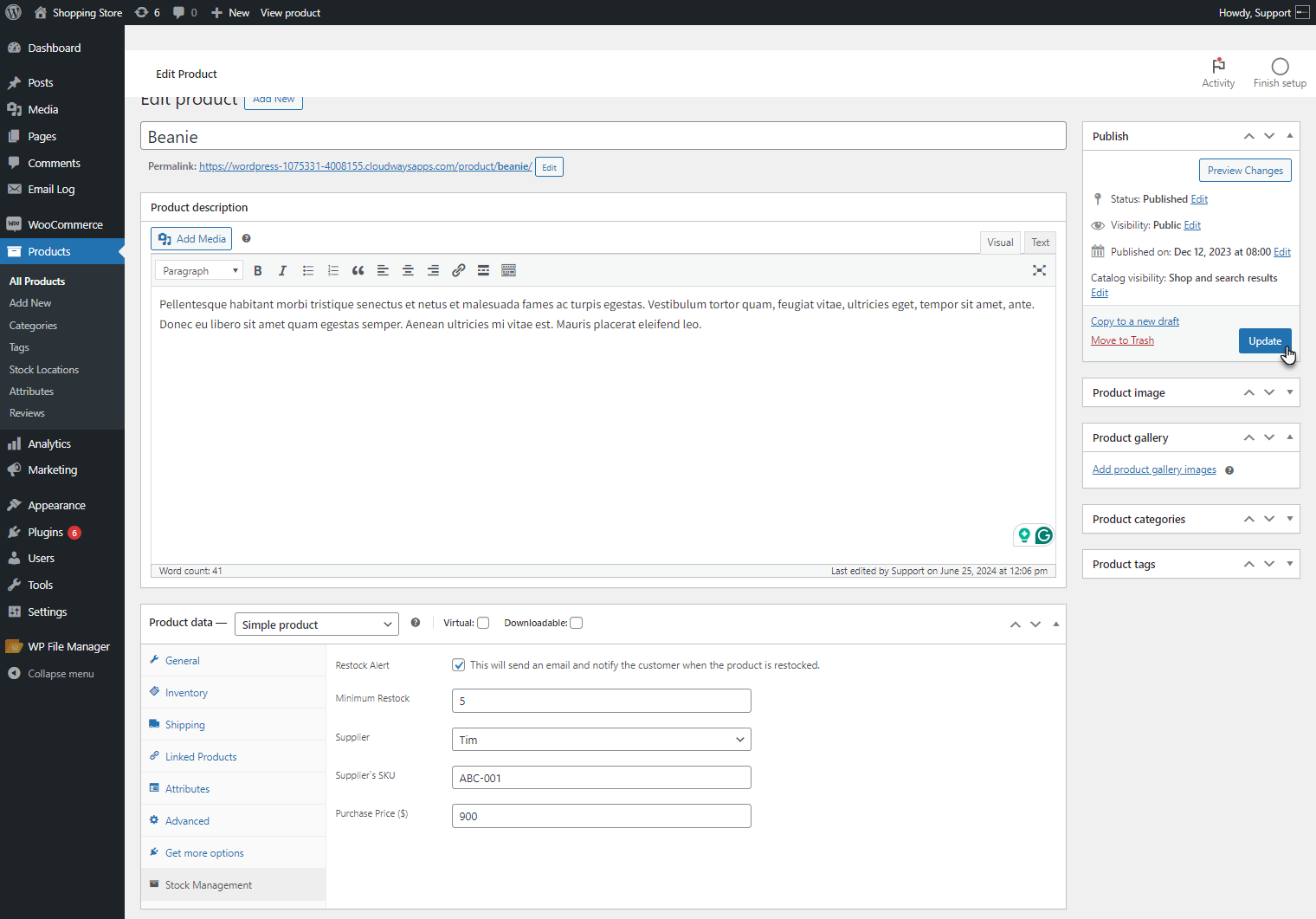Toggle distraction-free fullscreen editor icon

click(1039, 270)
